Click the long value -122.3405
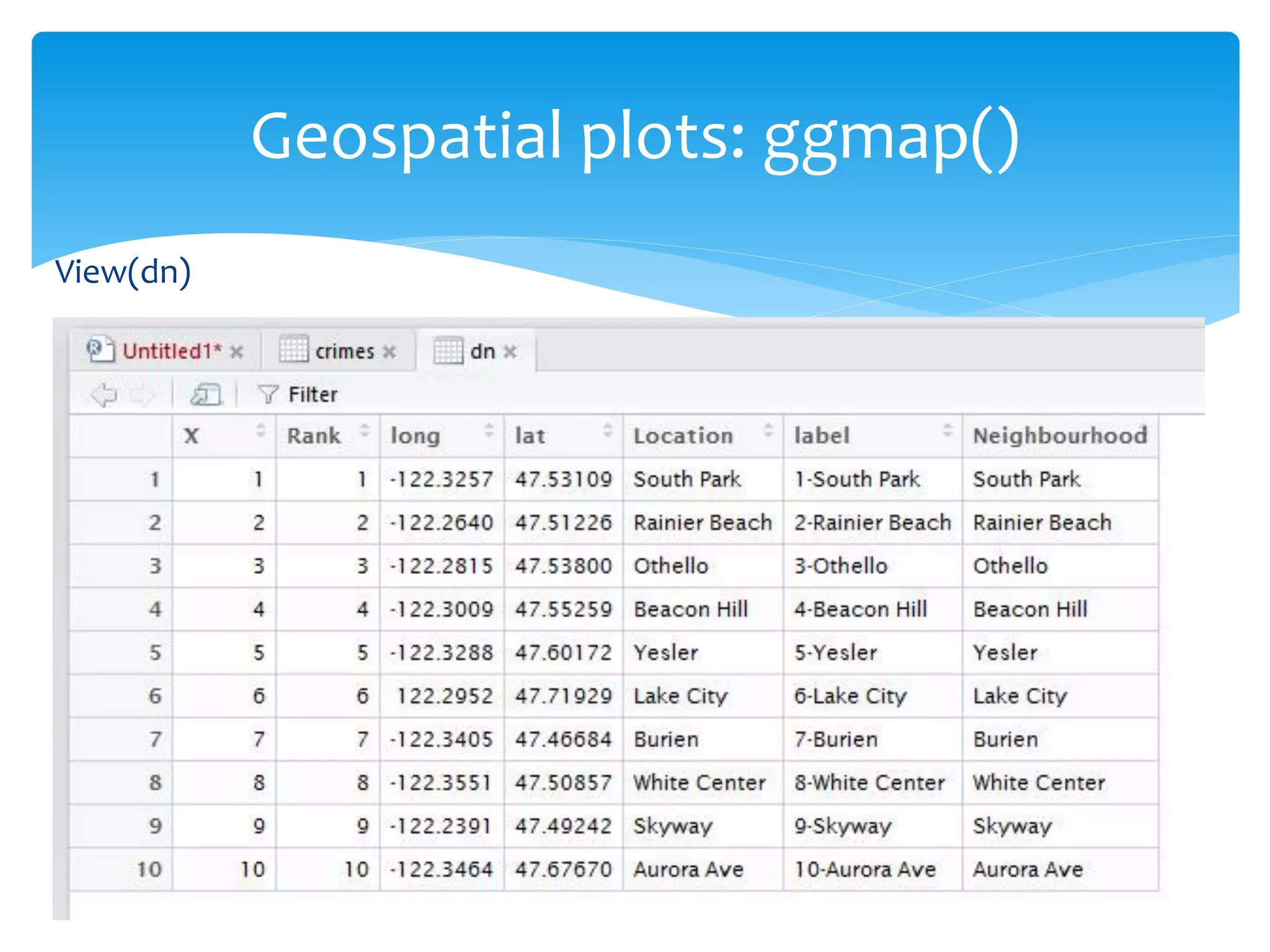The width and height of the screenshot is (1270, 952). [441, 739]
